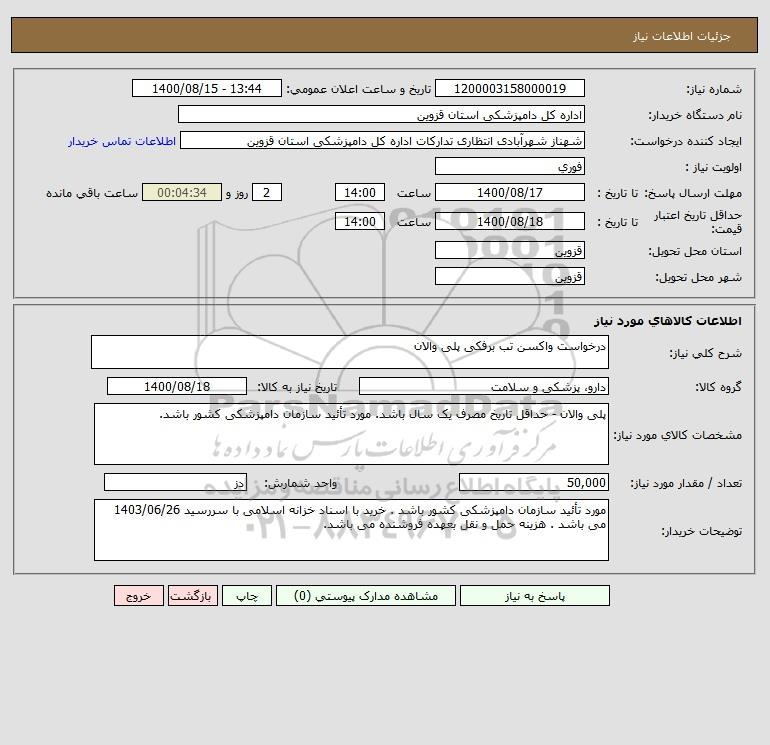Click goods specification text area 'پلی والان'
This screenshot has width=770, height=745.
pyautogui.click(x=351, y=434)
